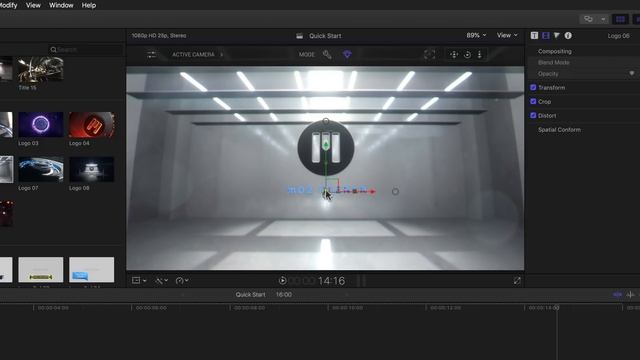Click the red X-axis arrow handle
640x360 pixels.
pyautogui.click(x=372, y=191)
